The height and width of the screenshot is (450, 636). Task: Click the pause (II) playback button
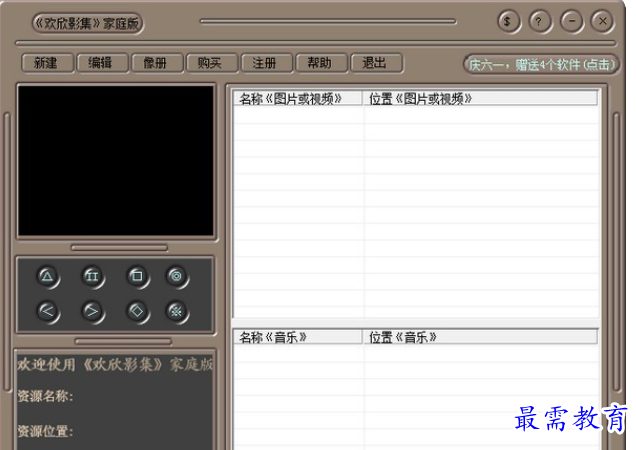click(x=92, y=277)
